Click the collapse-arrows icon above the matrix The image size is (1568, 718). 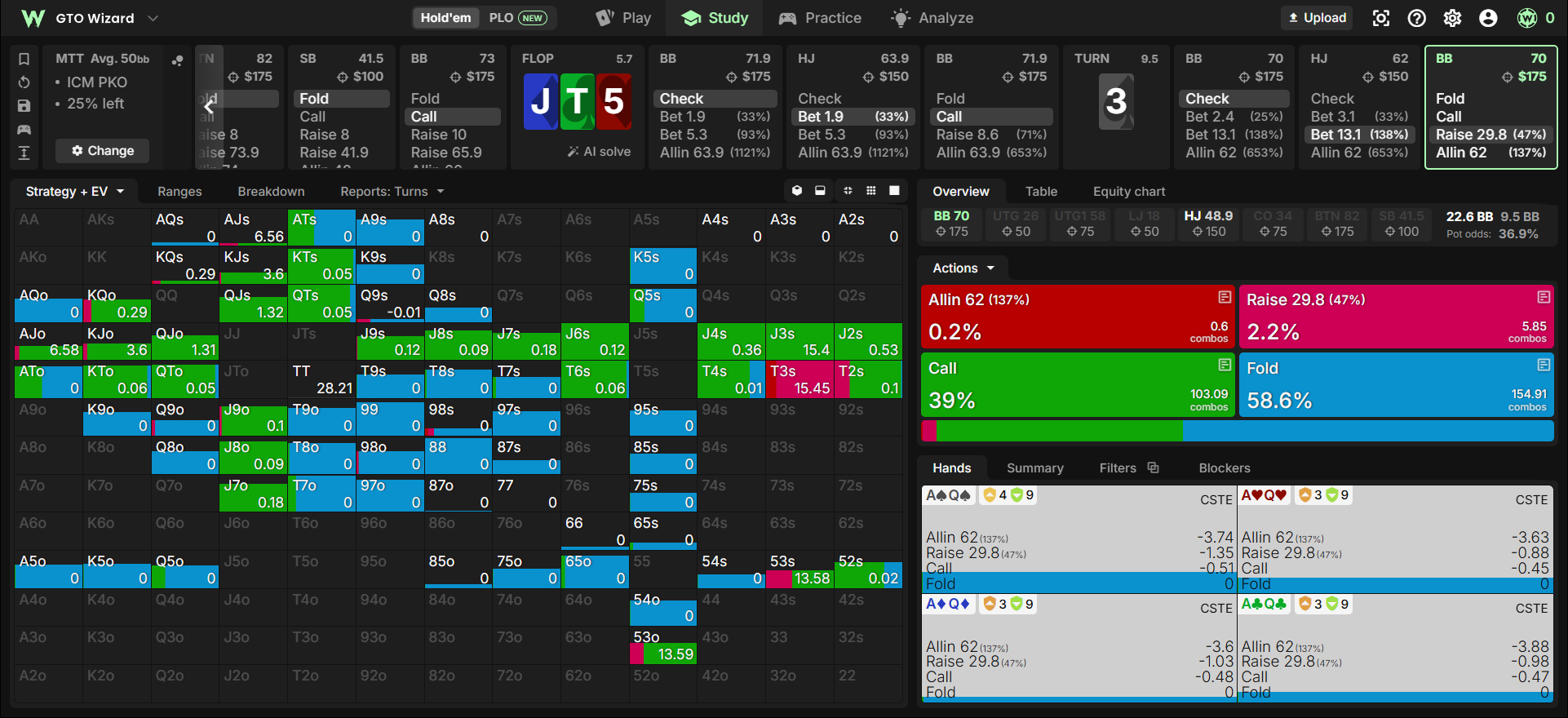(x=848, y=191)
